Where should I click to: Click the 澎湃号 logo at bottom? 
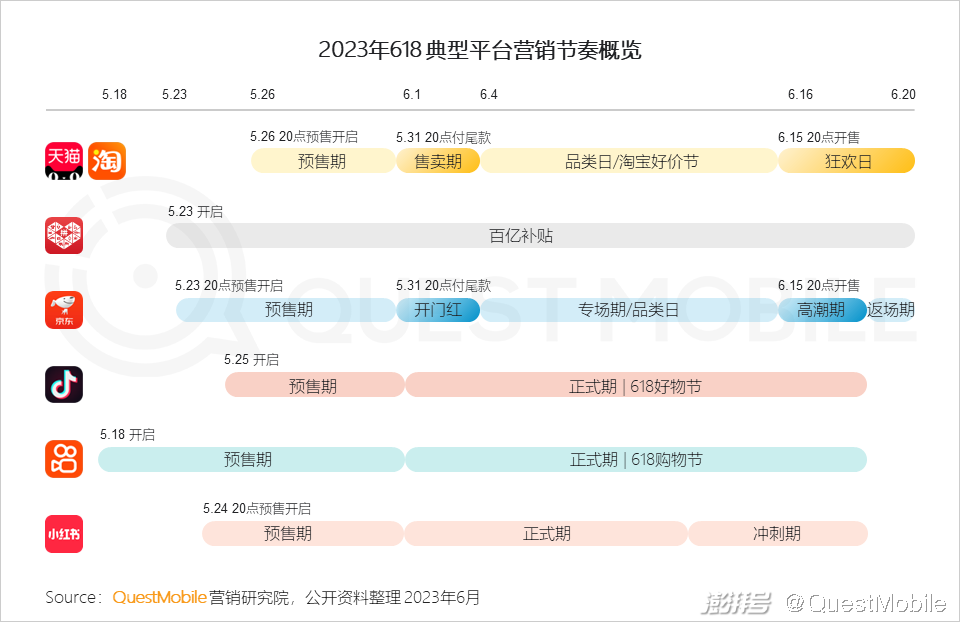pyautogui.click(x=737, y=604)
